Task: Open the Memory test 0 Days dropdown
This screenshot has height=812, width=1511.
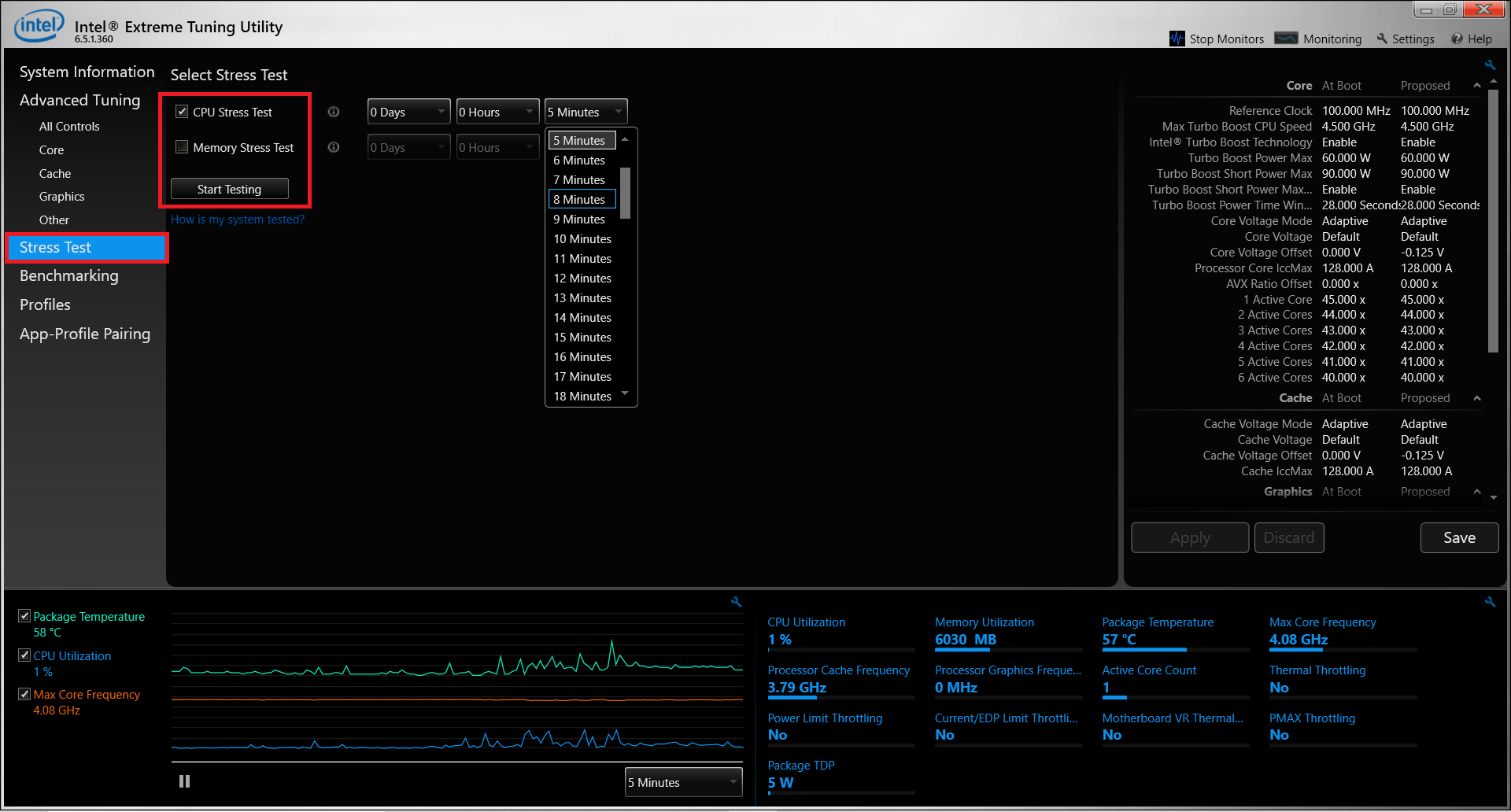Action: click(x=408, y=147)
